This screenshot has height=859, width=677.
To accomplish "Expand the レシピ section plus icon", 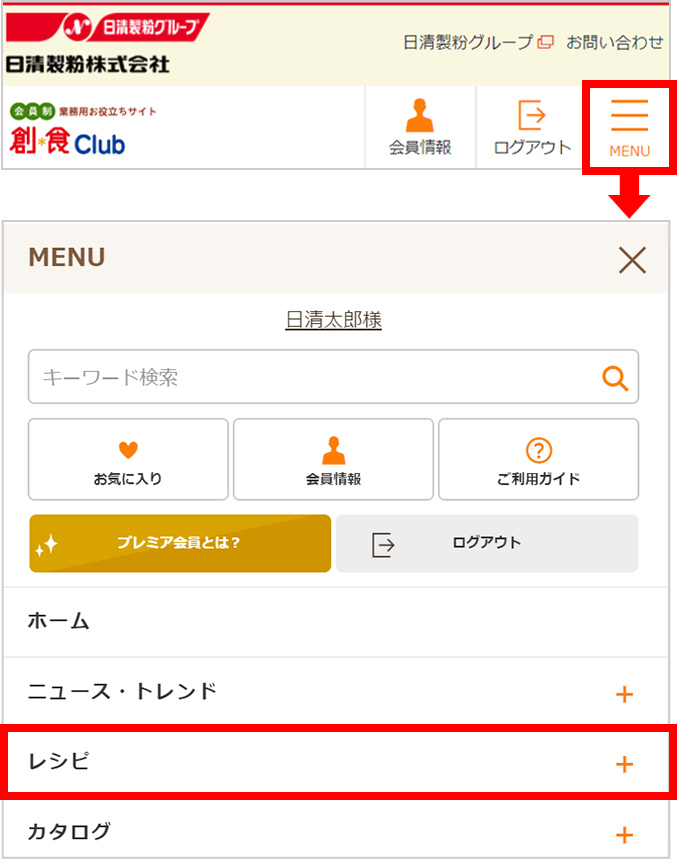I will click(x=624, y=764).
